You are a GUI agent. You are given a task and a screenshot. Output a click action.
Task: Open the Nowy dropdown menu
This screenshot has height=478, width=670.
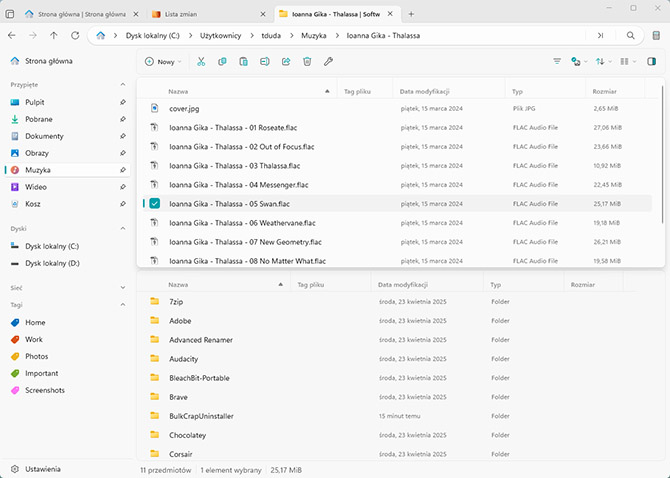click(x=164, y=62)
